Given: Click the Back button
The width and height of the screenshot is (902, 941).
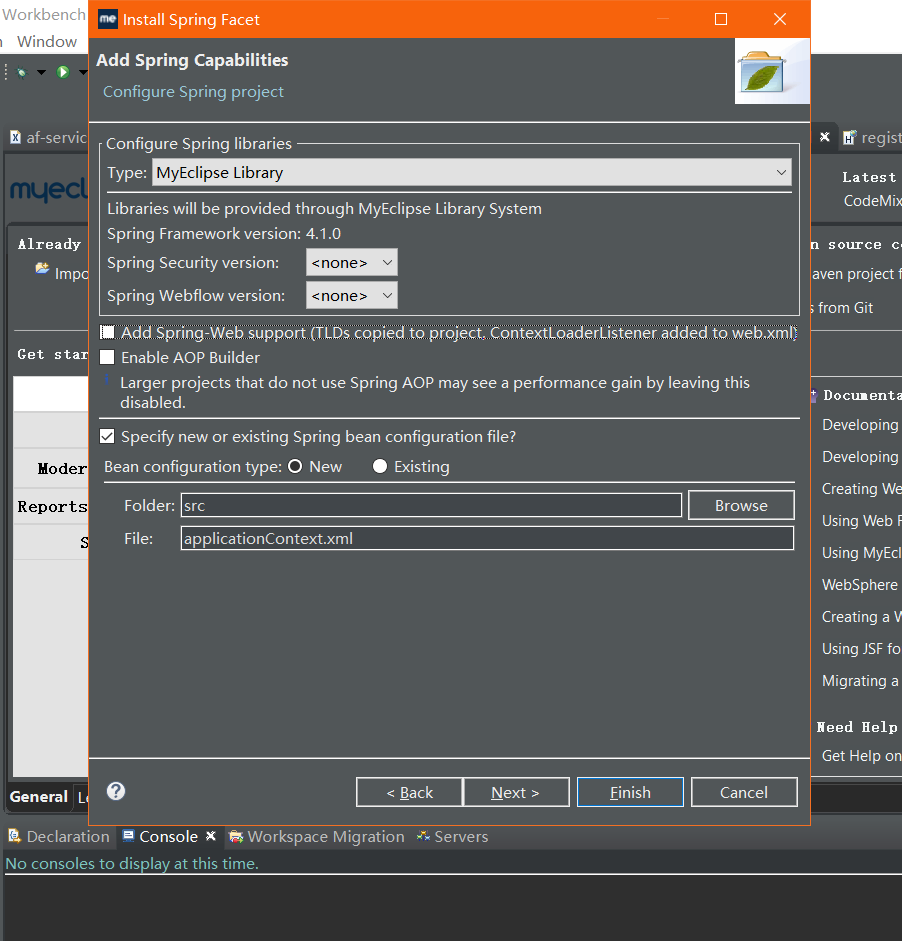Looking at the screenshot, I should click(x=409, y=792).
